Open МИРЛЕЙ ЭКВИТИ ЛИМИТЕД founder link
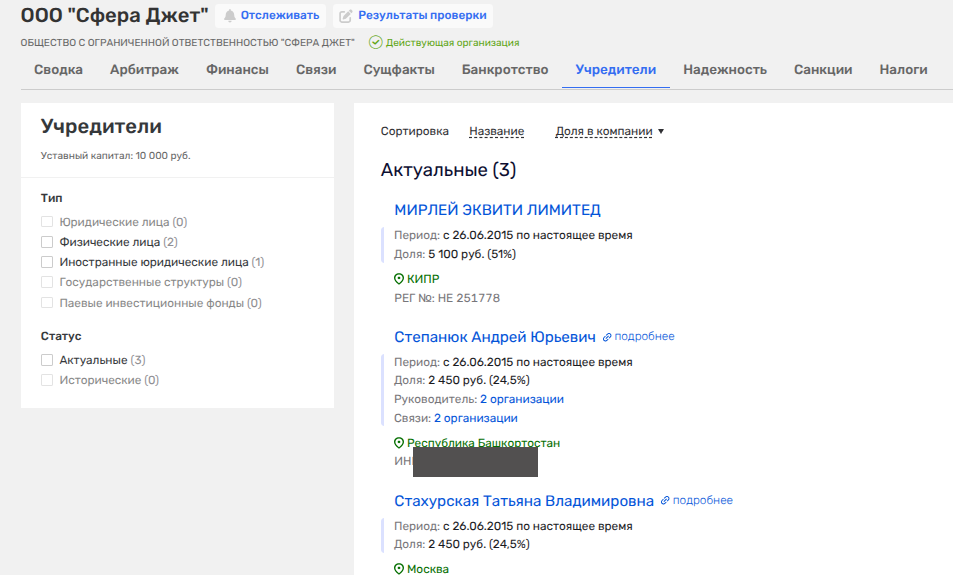The image size is (953, 575). (x=497, y=210)
